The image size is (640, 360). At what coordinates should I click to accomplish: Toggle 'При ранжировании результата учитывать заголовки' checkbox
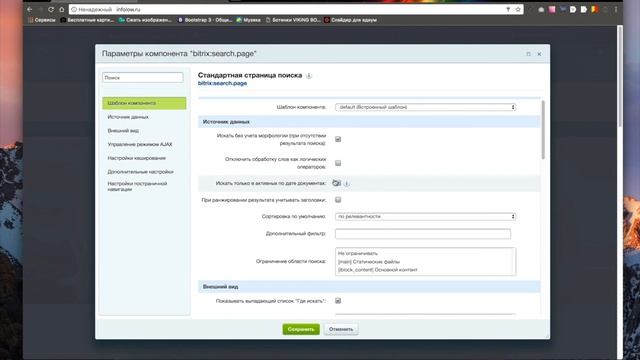click(338, 200)
